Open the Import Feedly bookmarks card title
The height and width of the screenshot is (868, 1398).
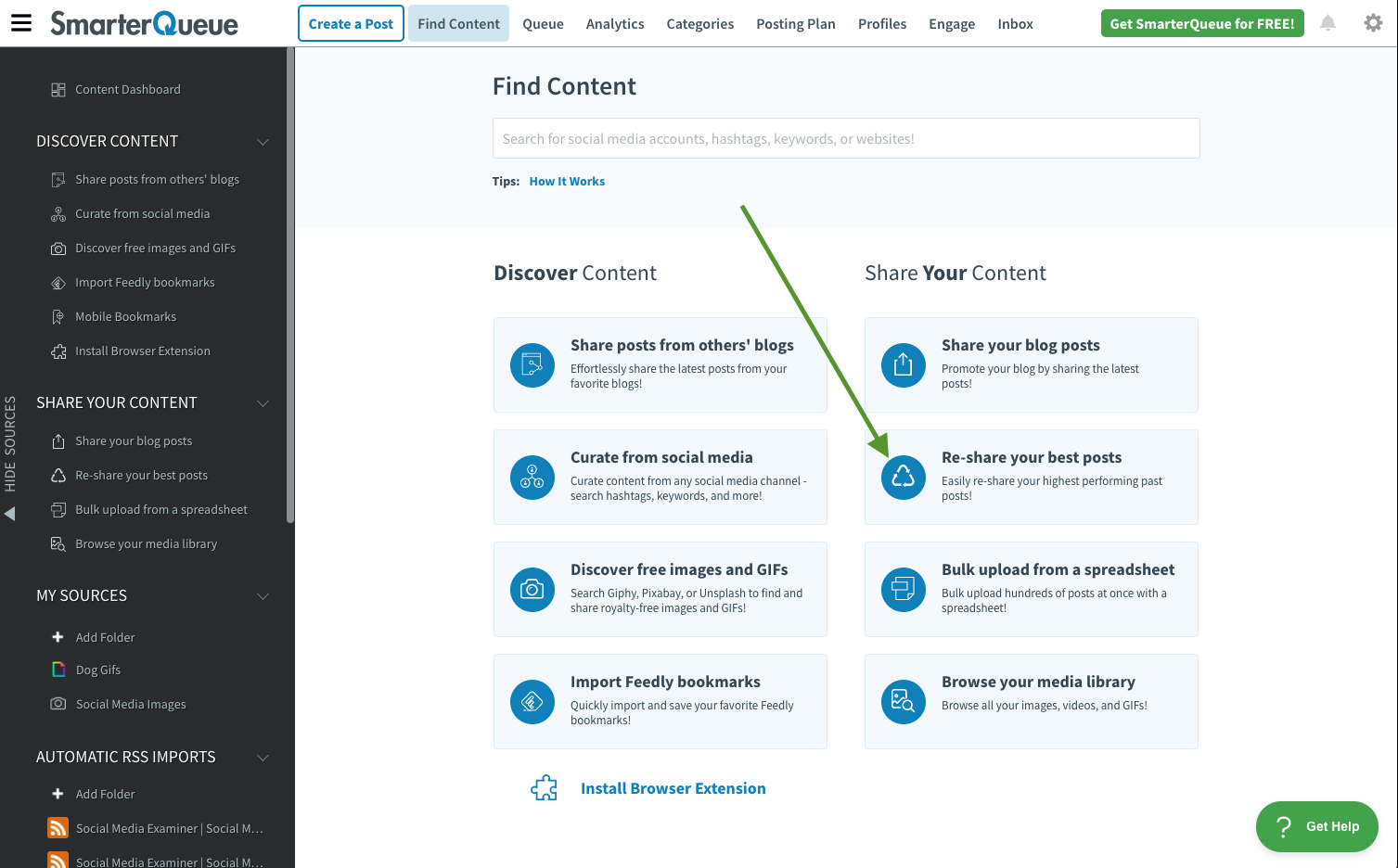[665, 682]
